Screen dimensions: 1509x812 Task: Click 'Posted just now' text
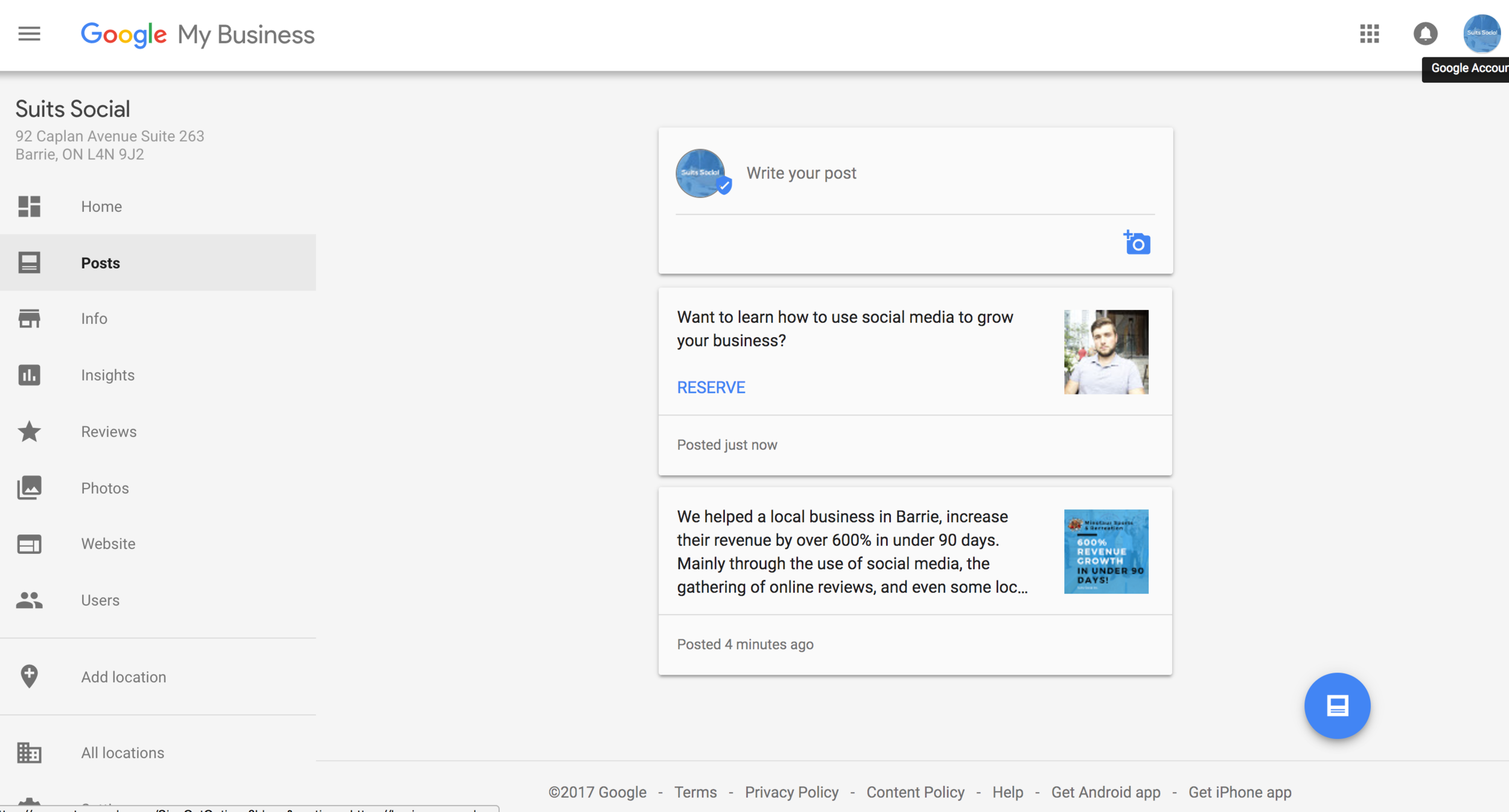[x=727, y=445]
